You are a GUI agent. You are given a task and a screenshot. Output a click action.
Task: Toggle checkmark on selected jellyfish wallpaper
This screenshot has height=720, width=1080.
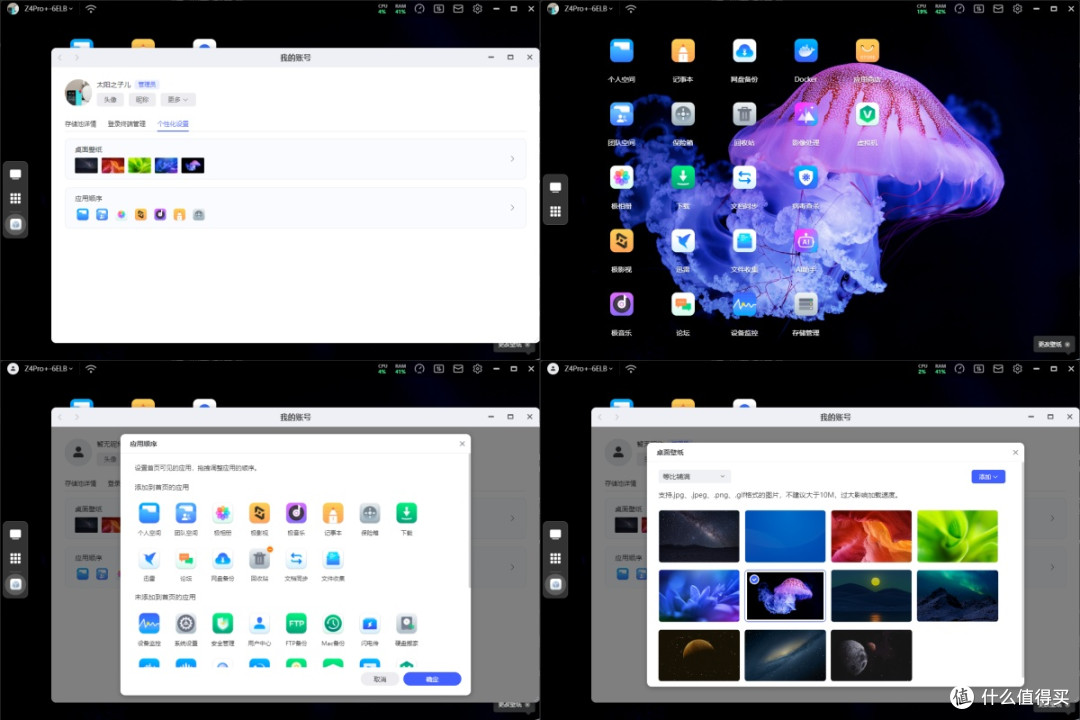pyautogui.click(x=754, y=579)
